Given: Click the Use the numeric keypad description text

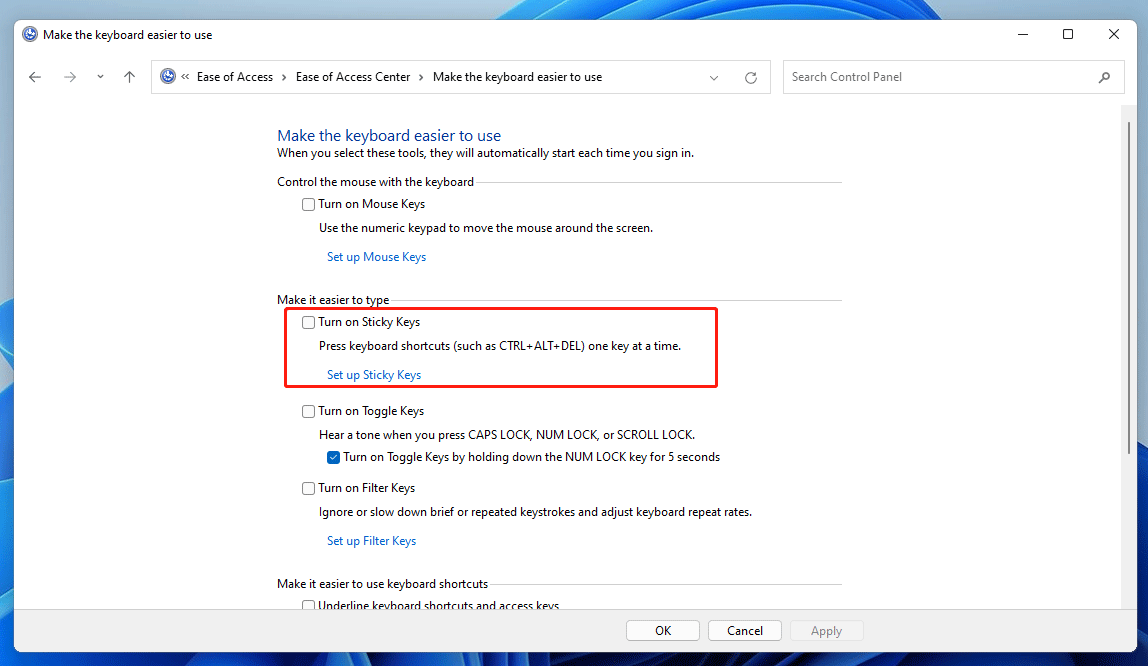Looking at the screenshot, I should point(485,228).
